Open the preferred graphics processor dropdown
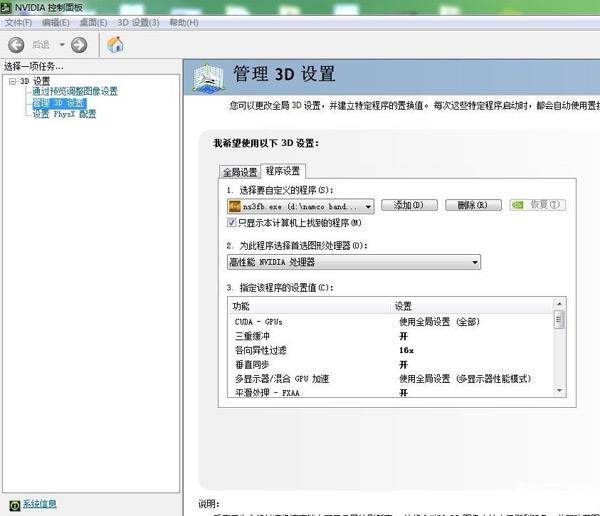600x516 pixels. click(x=474, y=262)
